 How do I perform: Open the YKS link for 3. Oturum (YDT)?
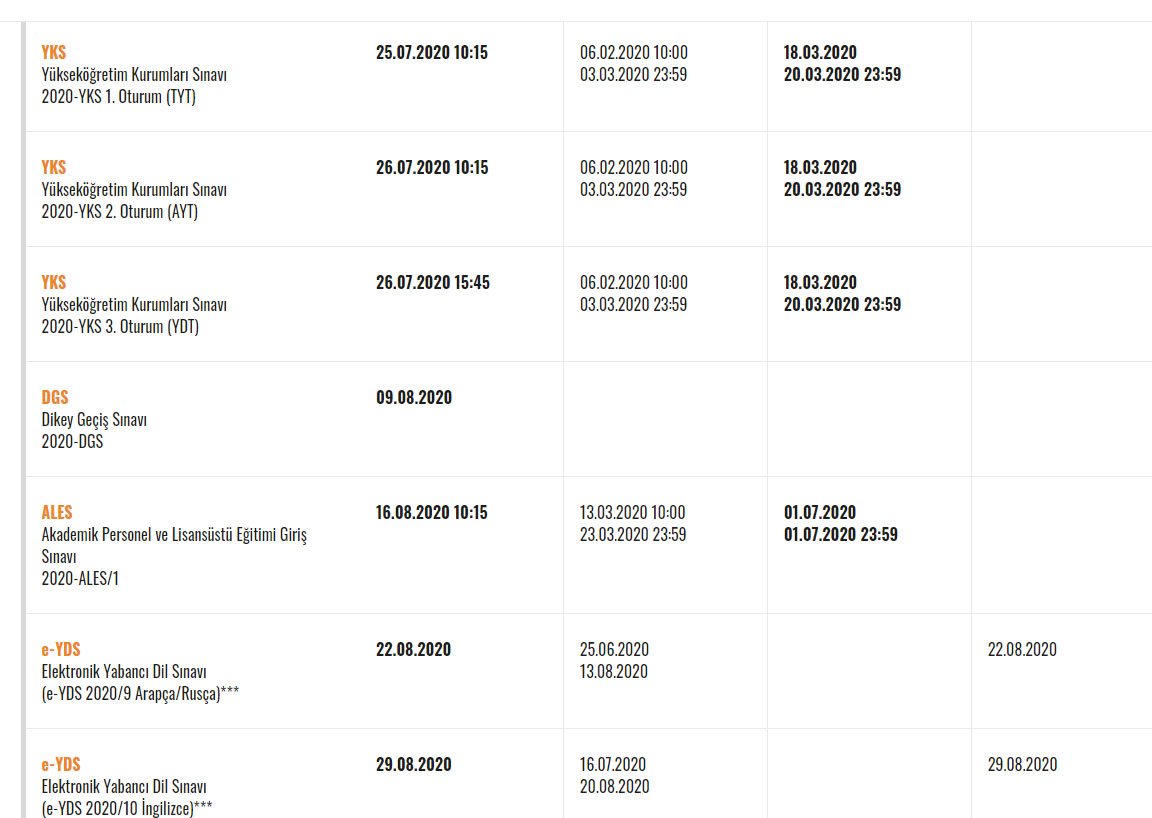[54, 282]
